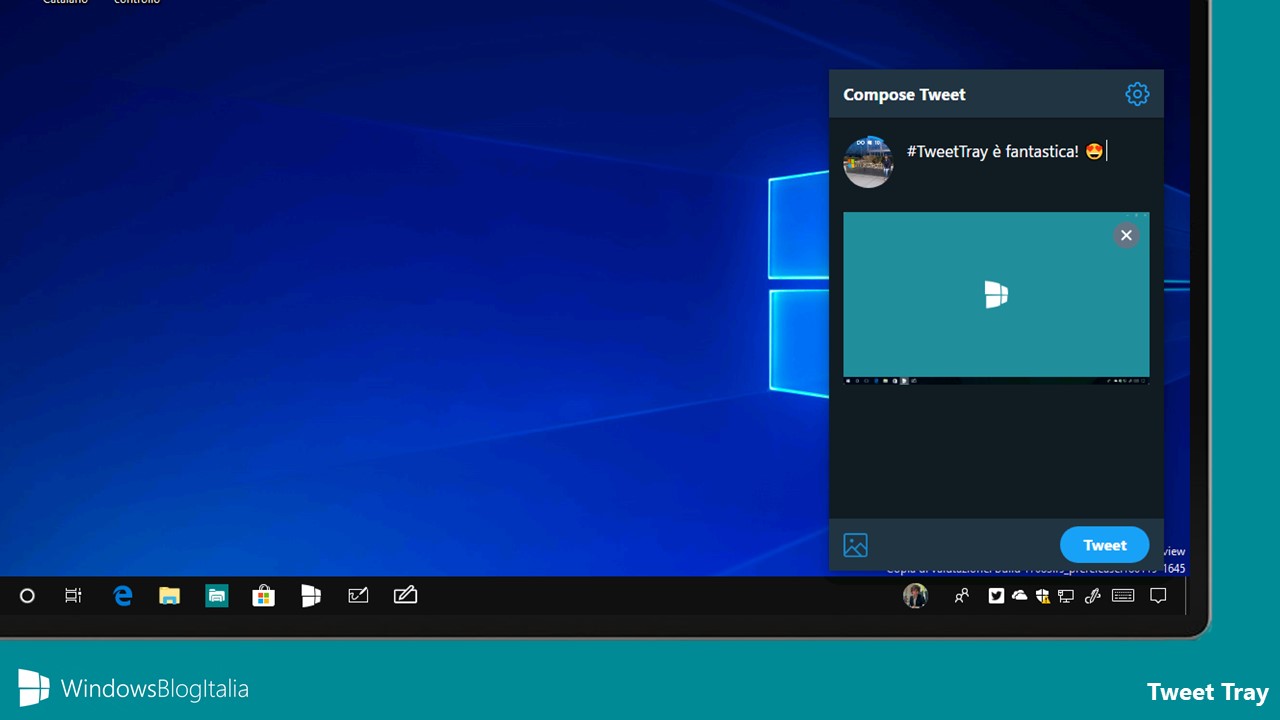Launch Microsoft Edge from the taskbar

(x=122, y=596)
